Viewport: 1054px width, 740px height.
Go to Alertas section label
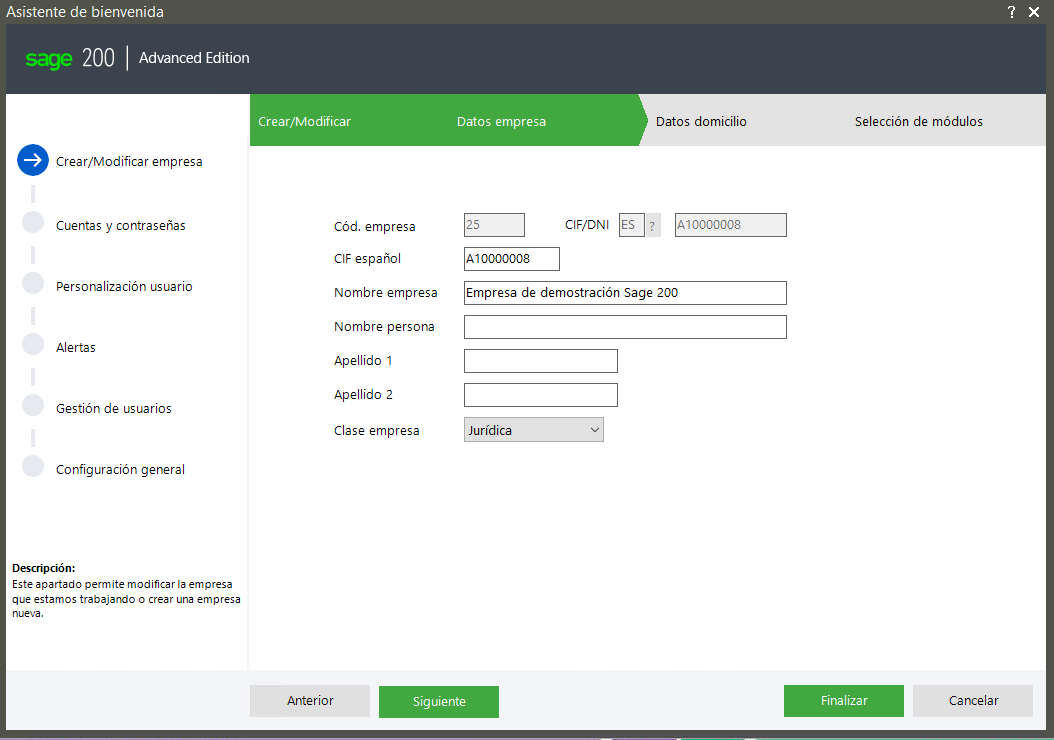click(x=76, y=347)
